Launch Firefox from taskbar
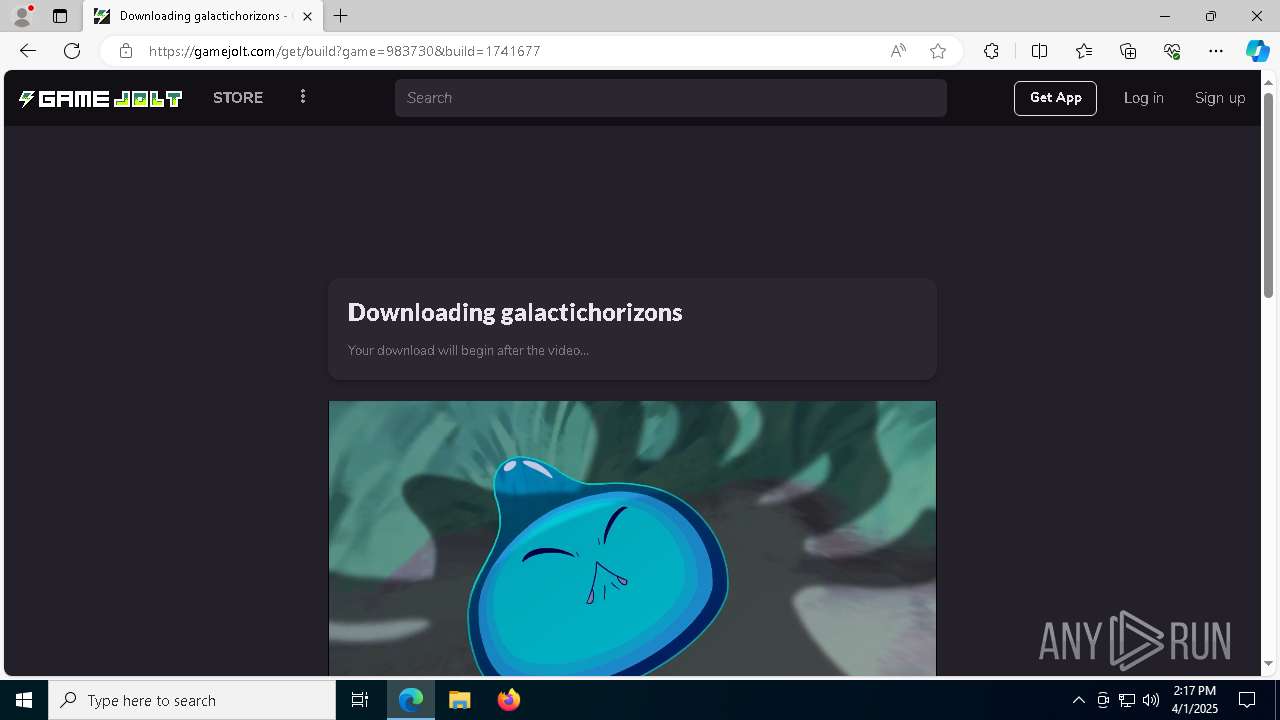The width and height of the screenshot is (1280, 720). [508, 700]
